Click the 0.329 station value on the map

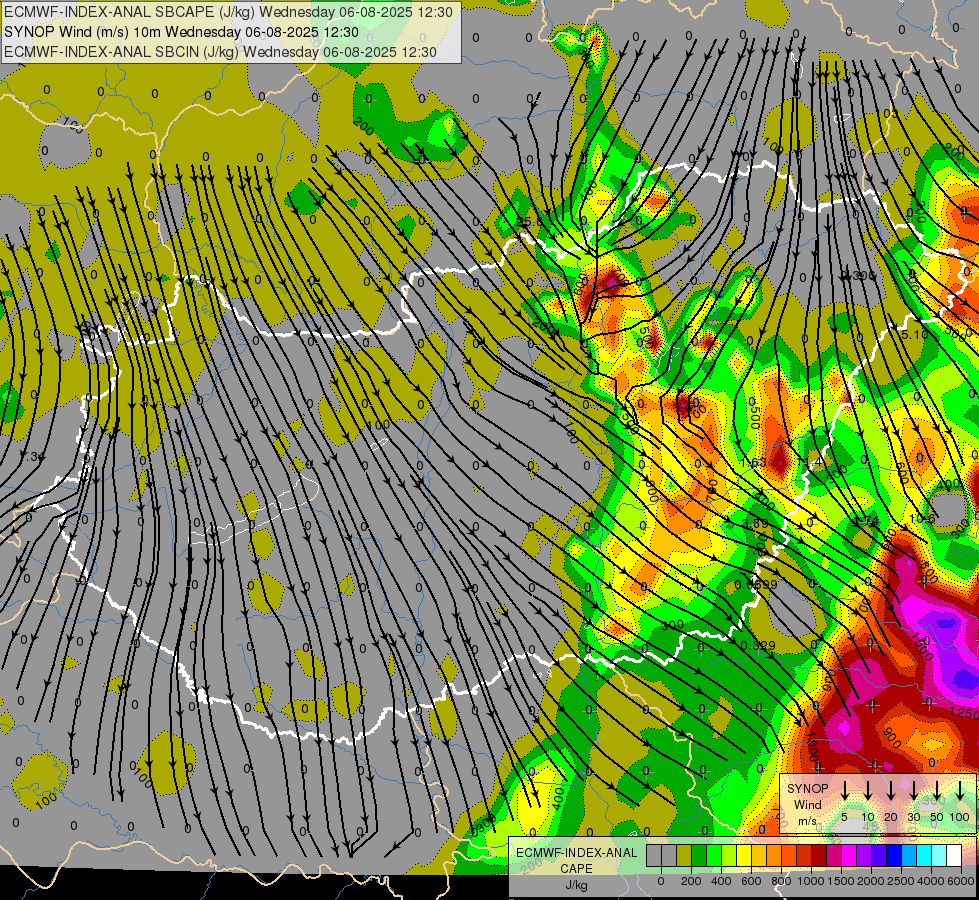pos(758,645)
